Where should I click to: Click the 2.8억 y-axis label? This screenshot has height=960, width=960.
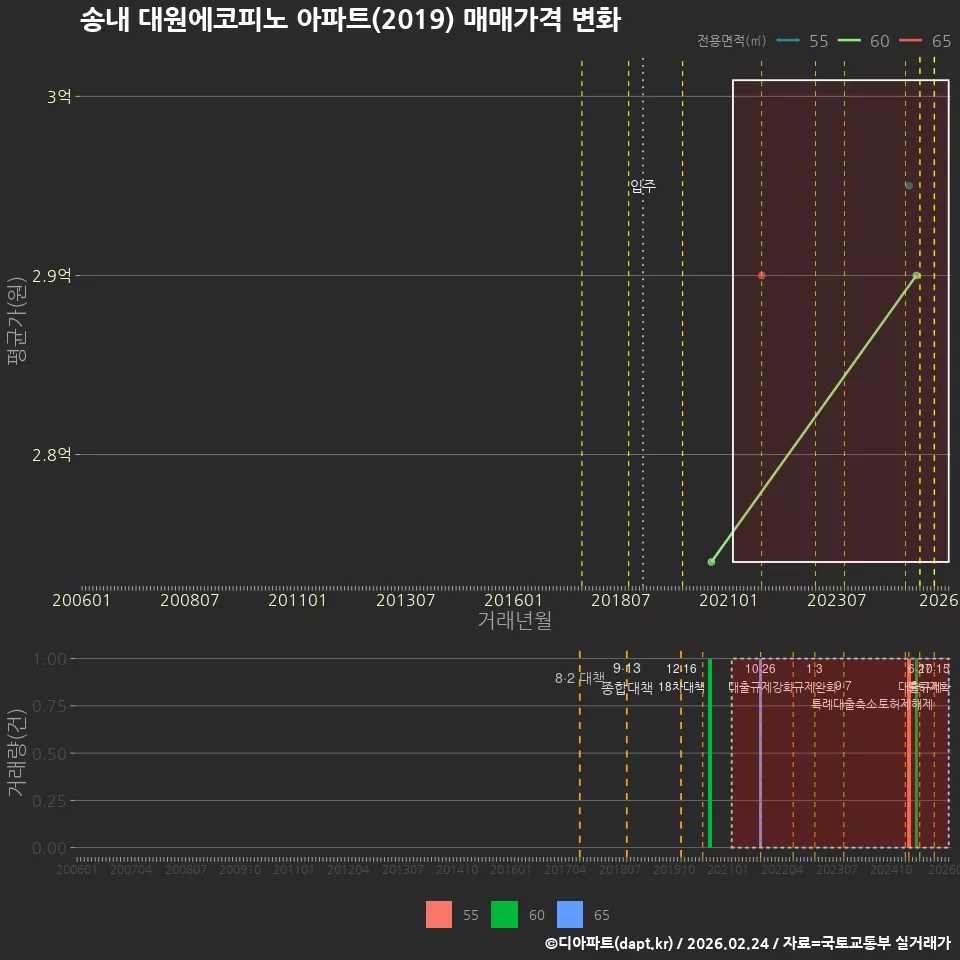point(52,455)
